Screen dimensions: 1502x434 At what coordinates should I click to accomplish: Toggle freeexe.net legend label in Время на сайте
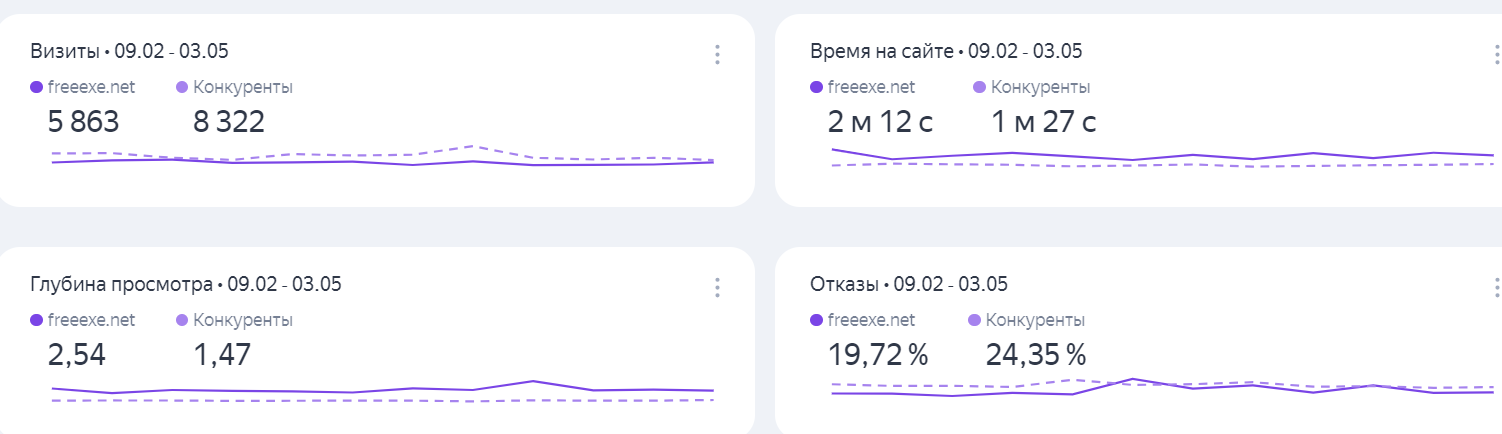(x=871, y=87)
